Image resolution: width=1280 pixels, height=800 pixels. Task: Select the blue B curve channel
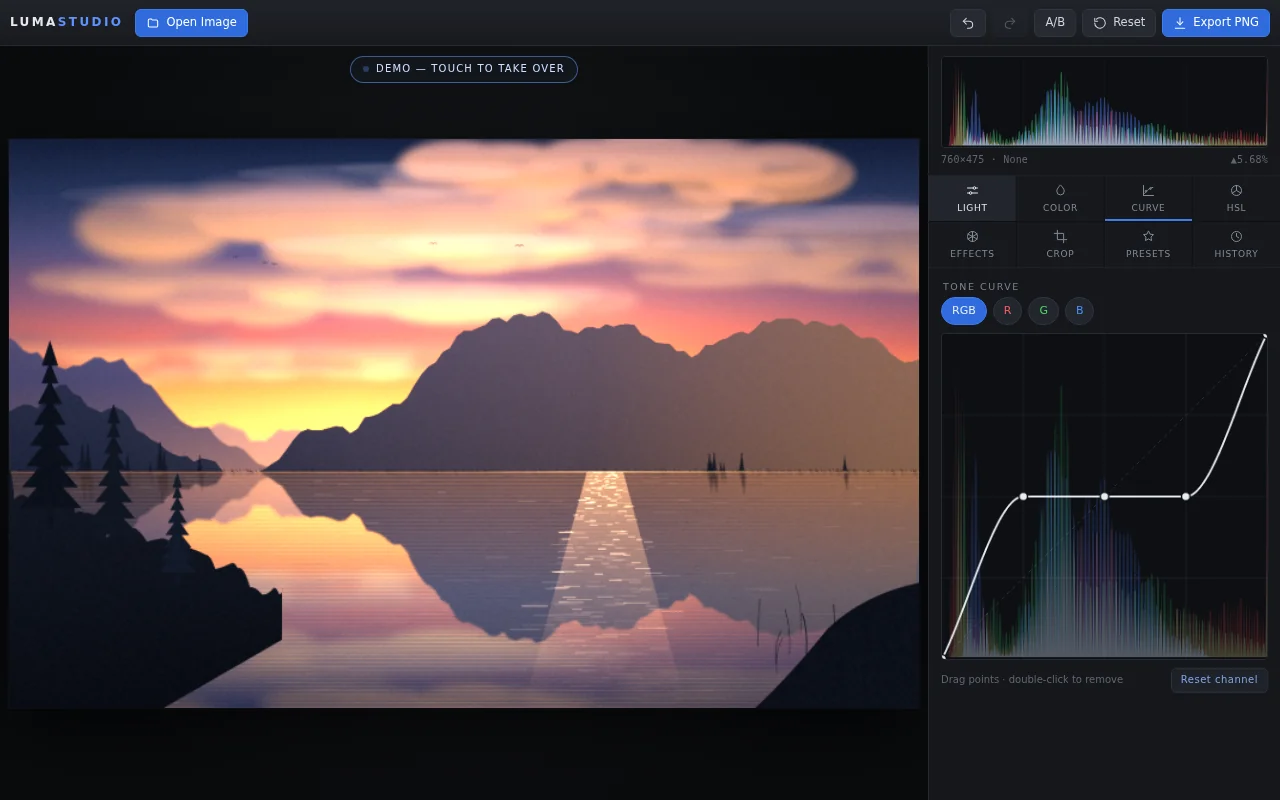click(1079, 311)
